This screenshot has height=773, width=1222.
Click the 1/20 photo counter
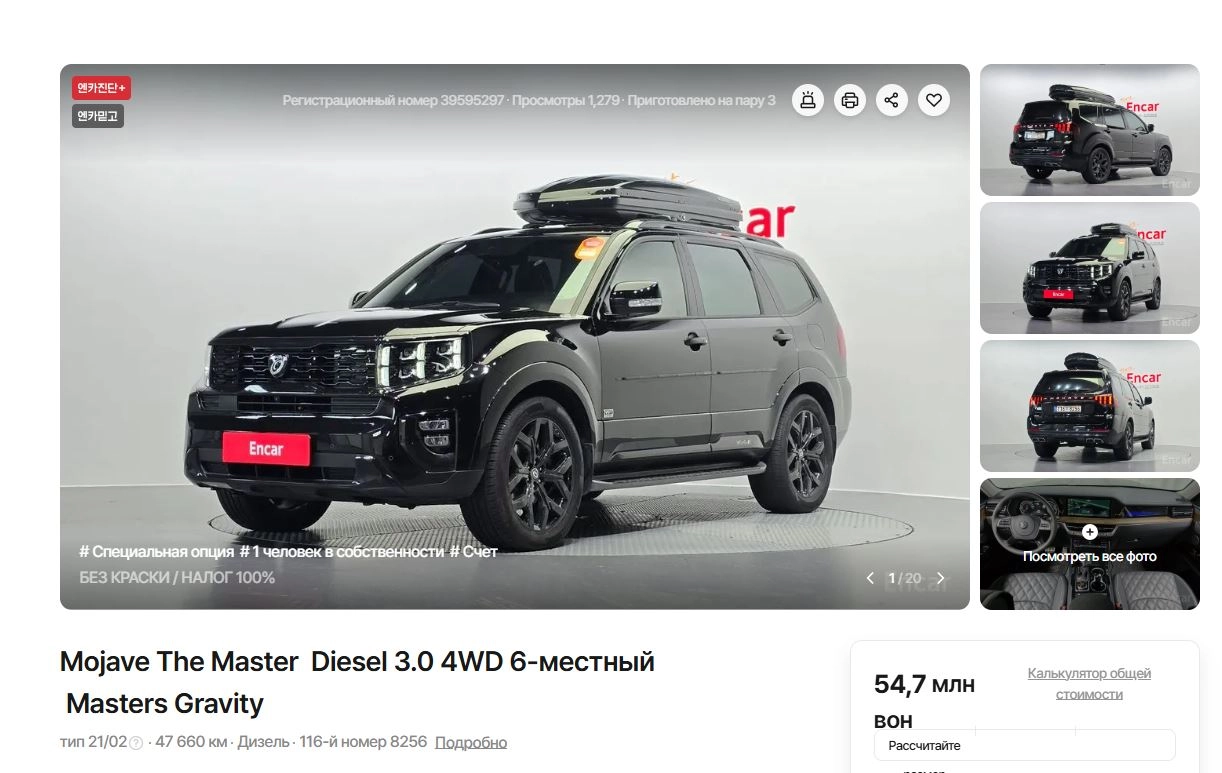coord(905,578)
